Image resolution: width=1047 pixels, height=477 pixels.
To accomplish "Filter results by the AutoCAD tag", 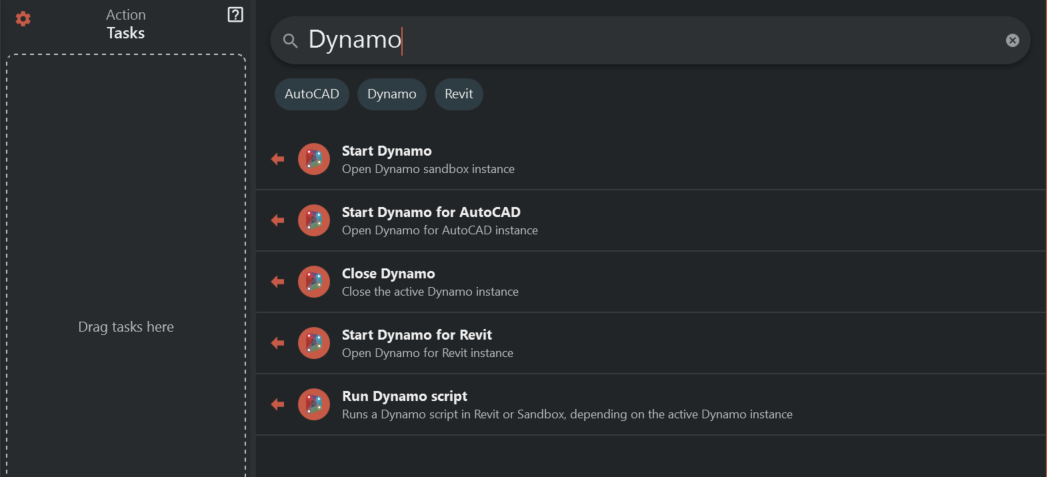I will [x=312, y=94].
